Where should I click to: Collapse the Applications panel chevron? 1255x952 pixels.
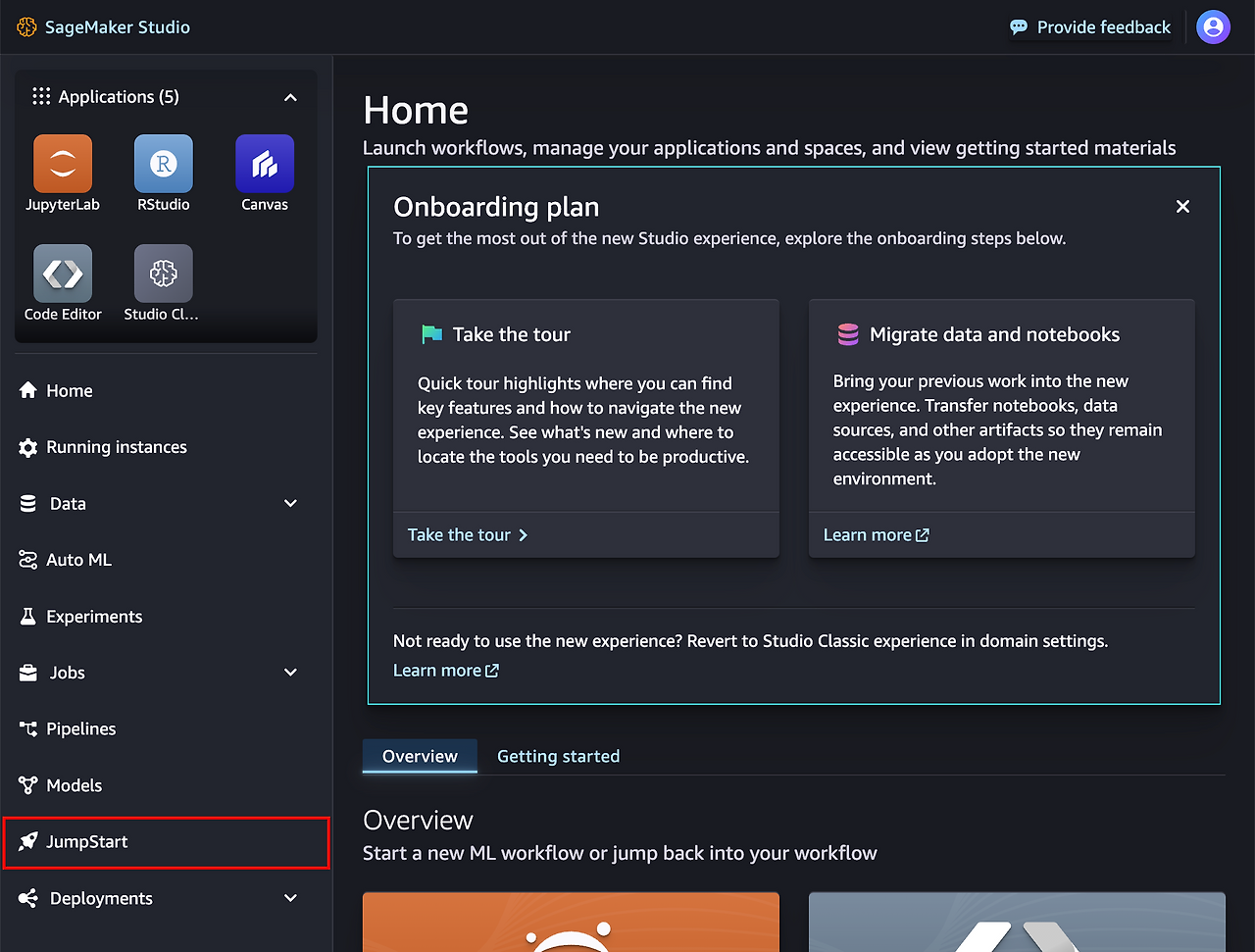[290, 97]
